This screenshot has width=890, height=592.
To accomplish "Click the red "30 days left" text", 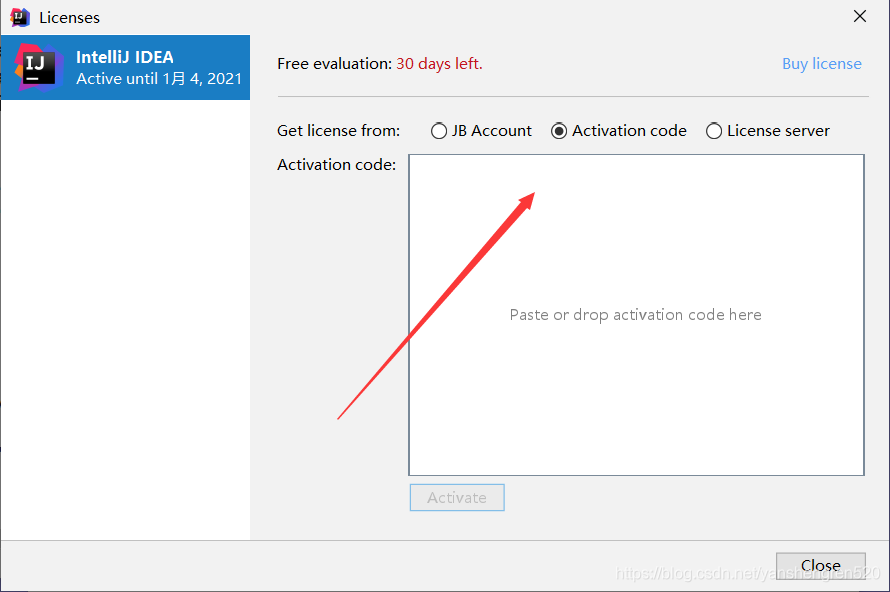I will point(439,64).
